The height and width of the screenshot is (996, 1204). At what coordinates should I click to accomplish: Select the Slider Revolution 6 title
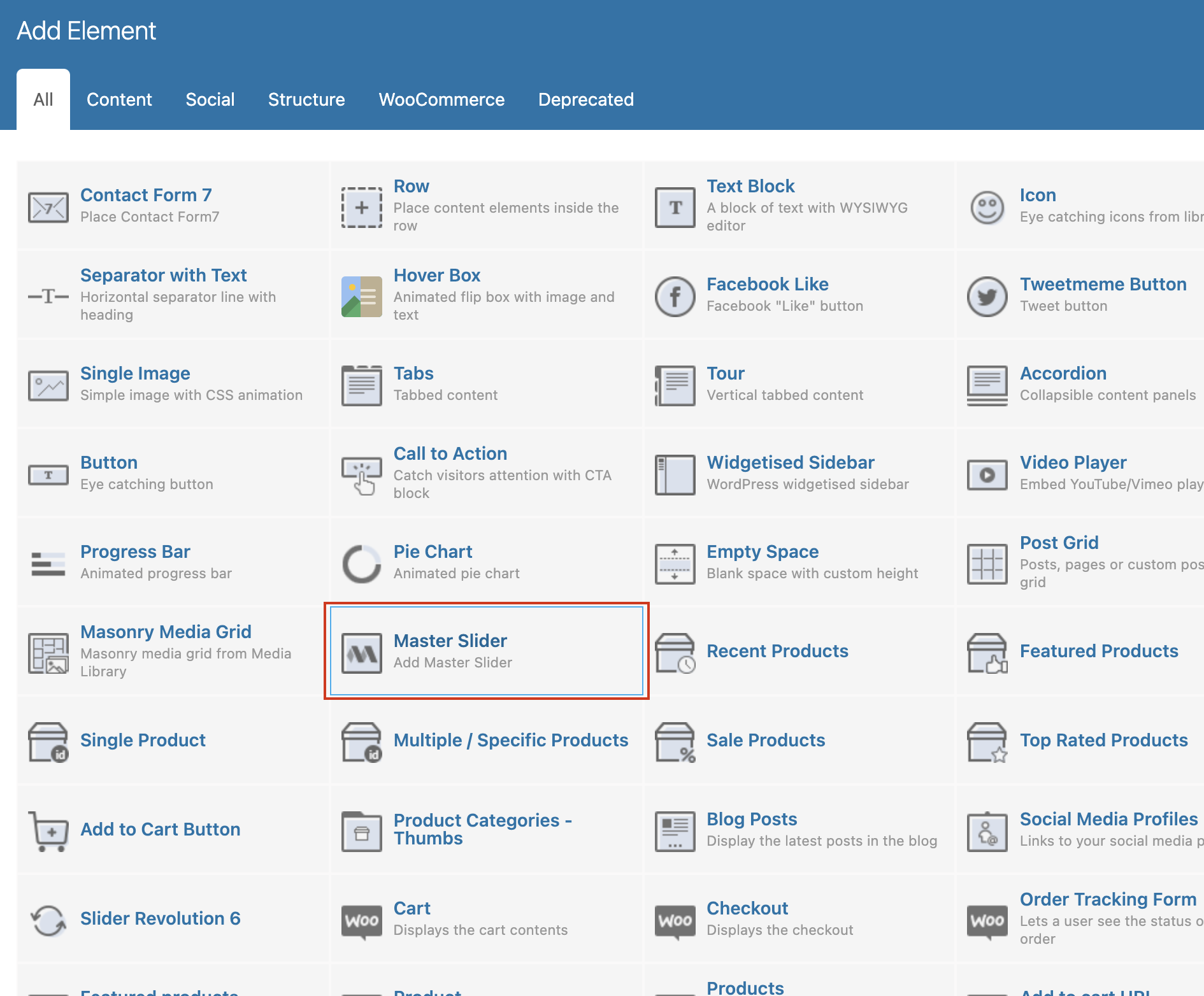[161, 918]
